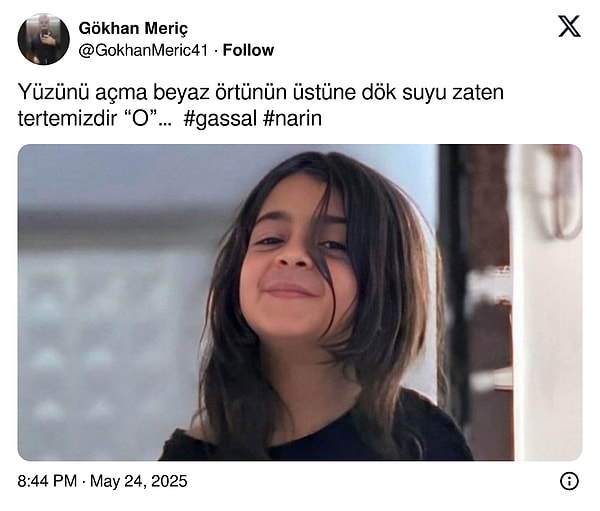The width and height of the screenshot is (600, 511).
Task: Click the 8:44 PM time link
Action: (47, 481)
